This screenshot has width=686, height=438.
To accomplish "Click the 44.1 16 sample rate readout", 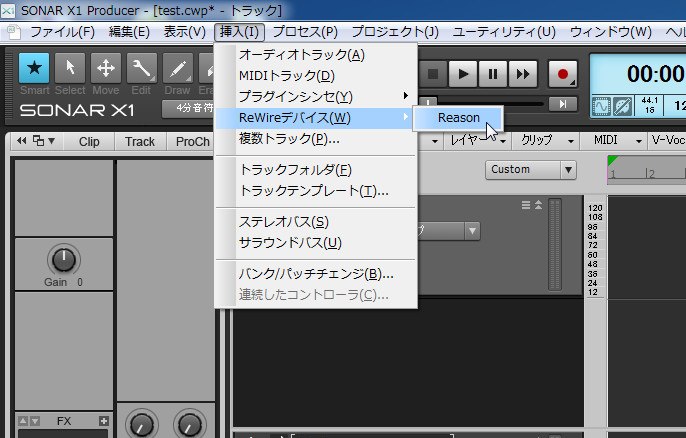I will [x=649, y=105].
